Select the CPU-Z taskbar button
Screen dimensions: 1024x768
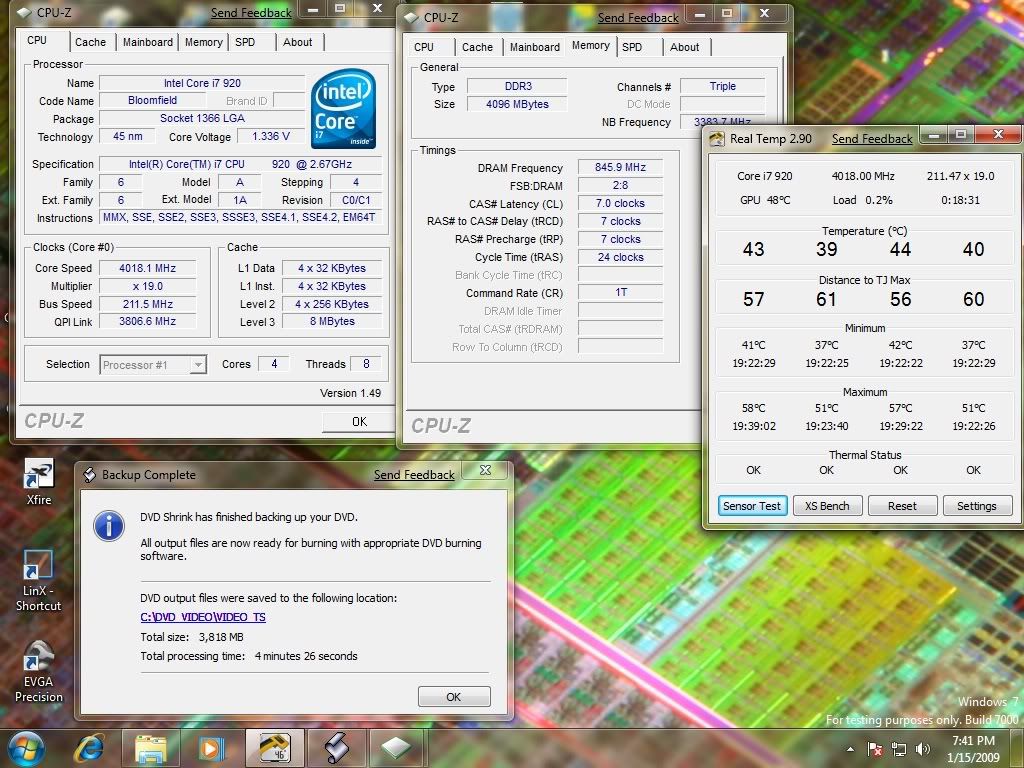[x=397, y=748]
